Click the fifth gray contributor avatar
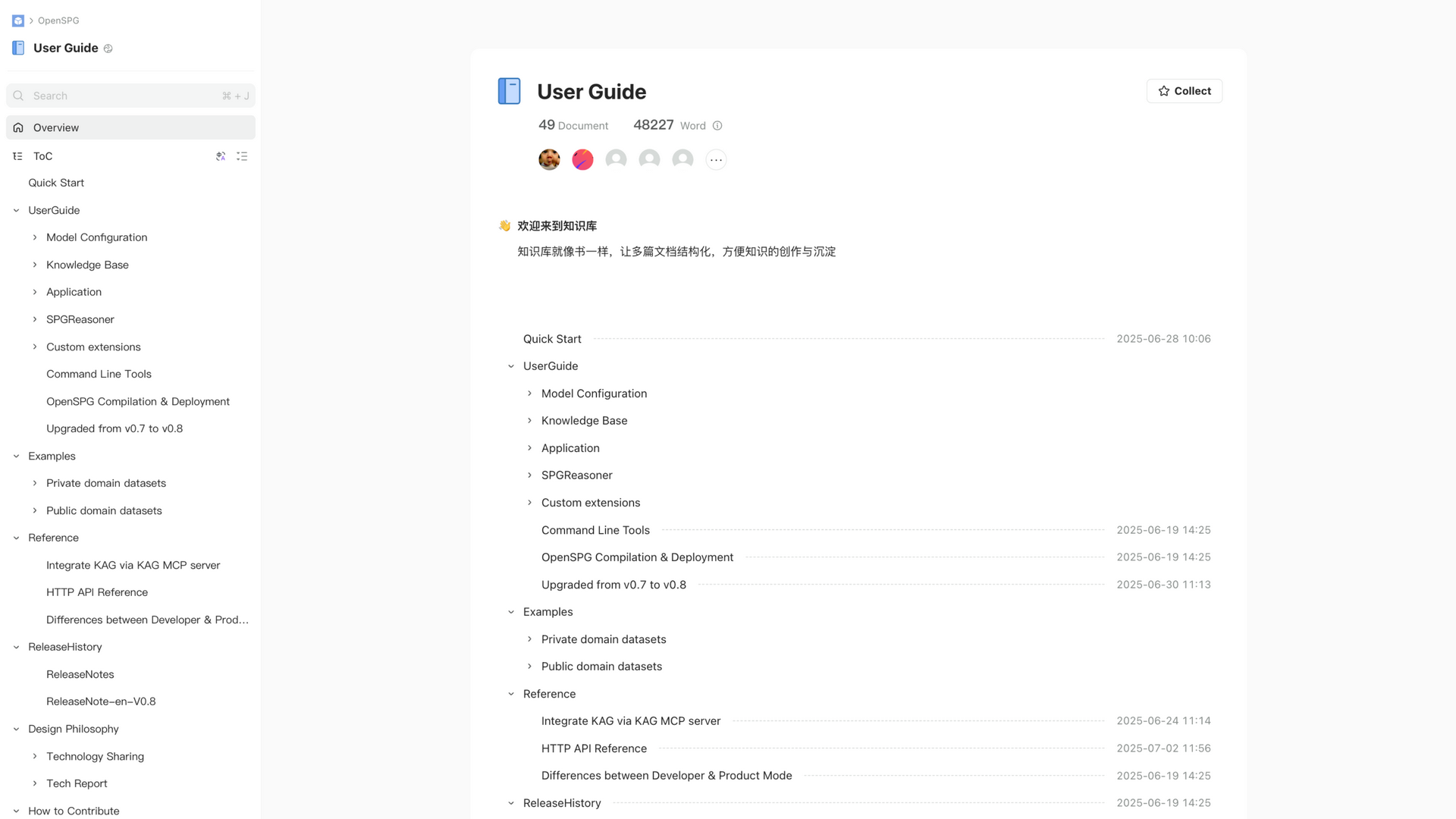Screen dimensions: 1456x819 pos(682,159)
